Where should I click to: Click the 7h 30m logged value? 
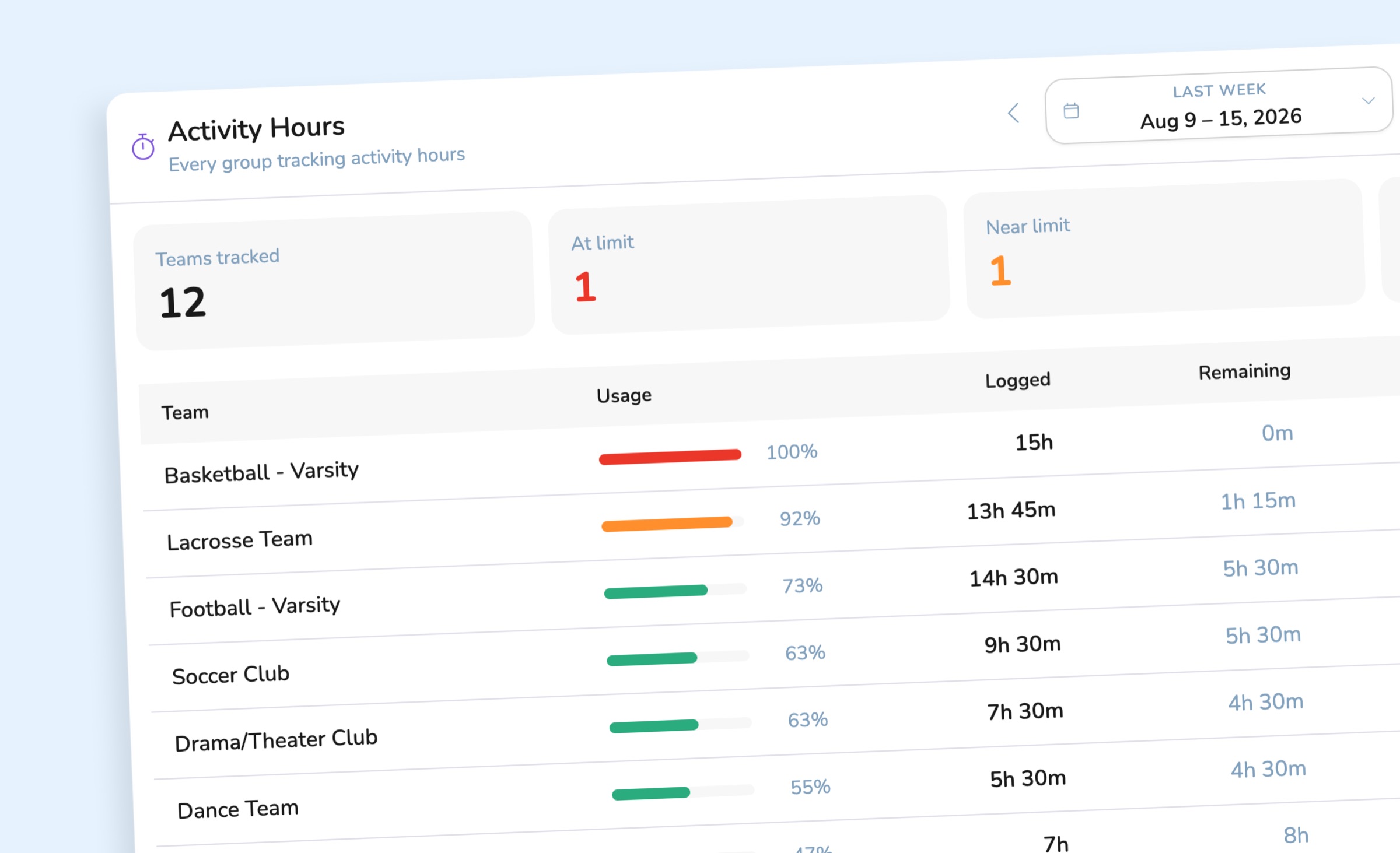click(x=1025, y=711)
